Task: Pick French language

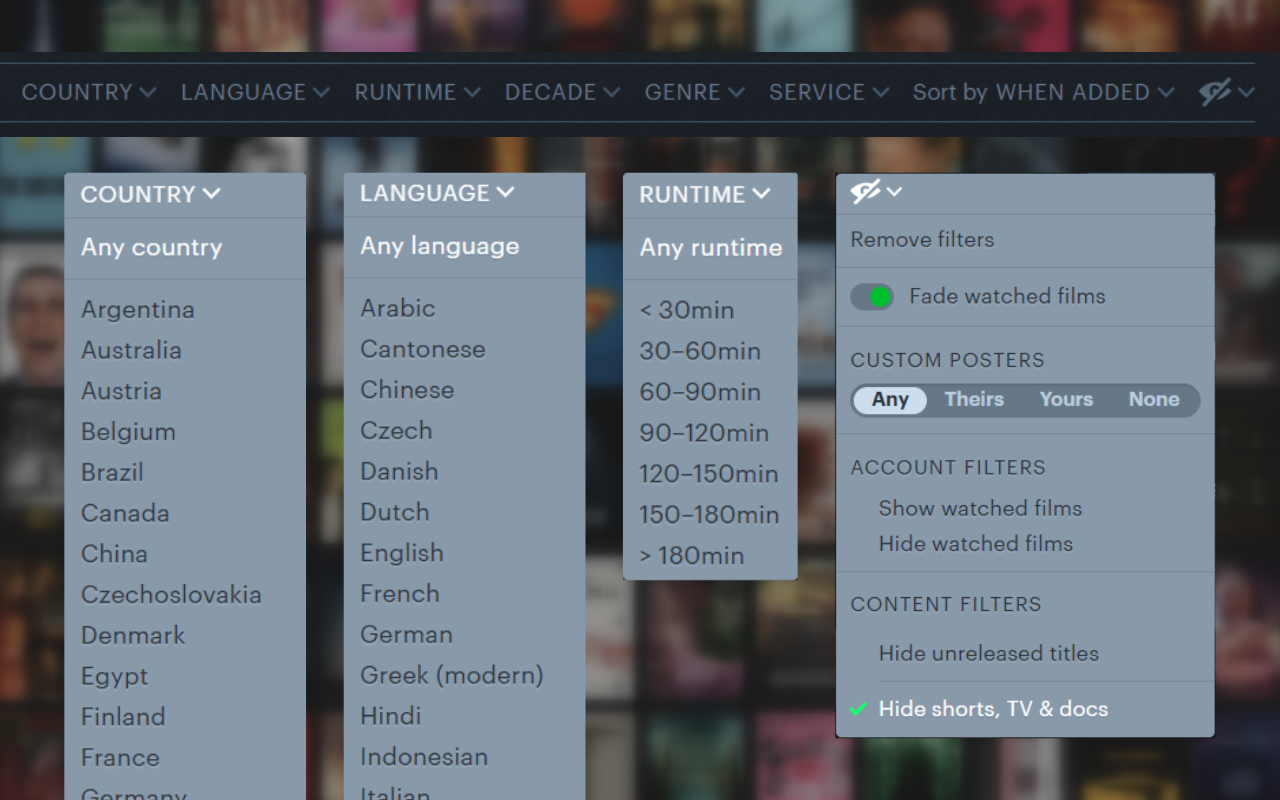Action: (400, 595)
